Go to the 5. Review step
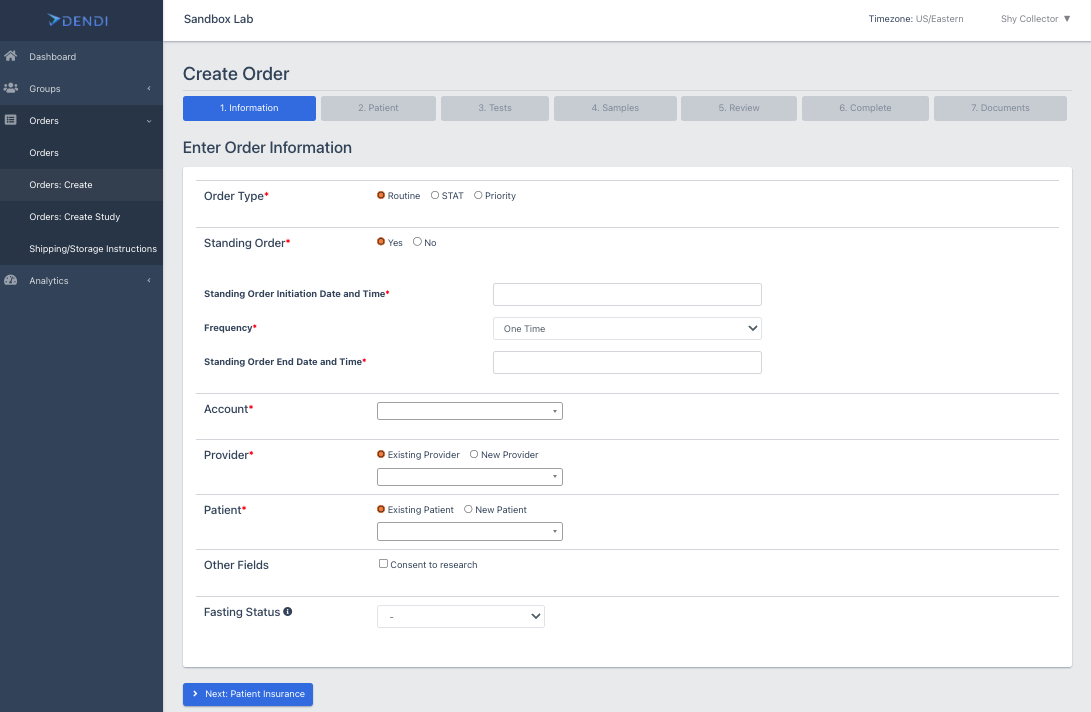This screenshot has height=712, width=1091. pyautogui.click(x=739, y=108)
